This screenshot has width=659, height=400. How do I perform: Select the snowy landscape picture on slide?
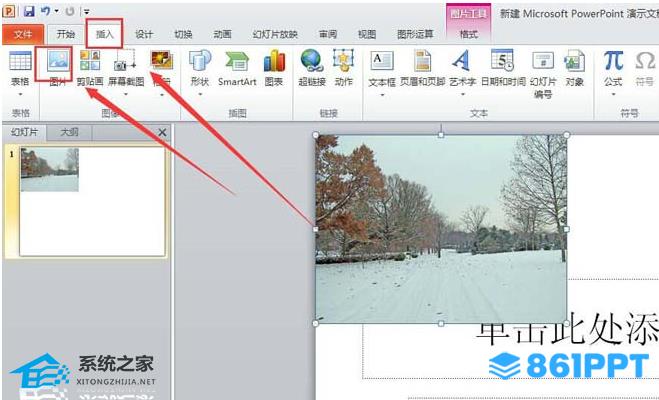pyautogui.click(x=441, y=229)
